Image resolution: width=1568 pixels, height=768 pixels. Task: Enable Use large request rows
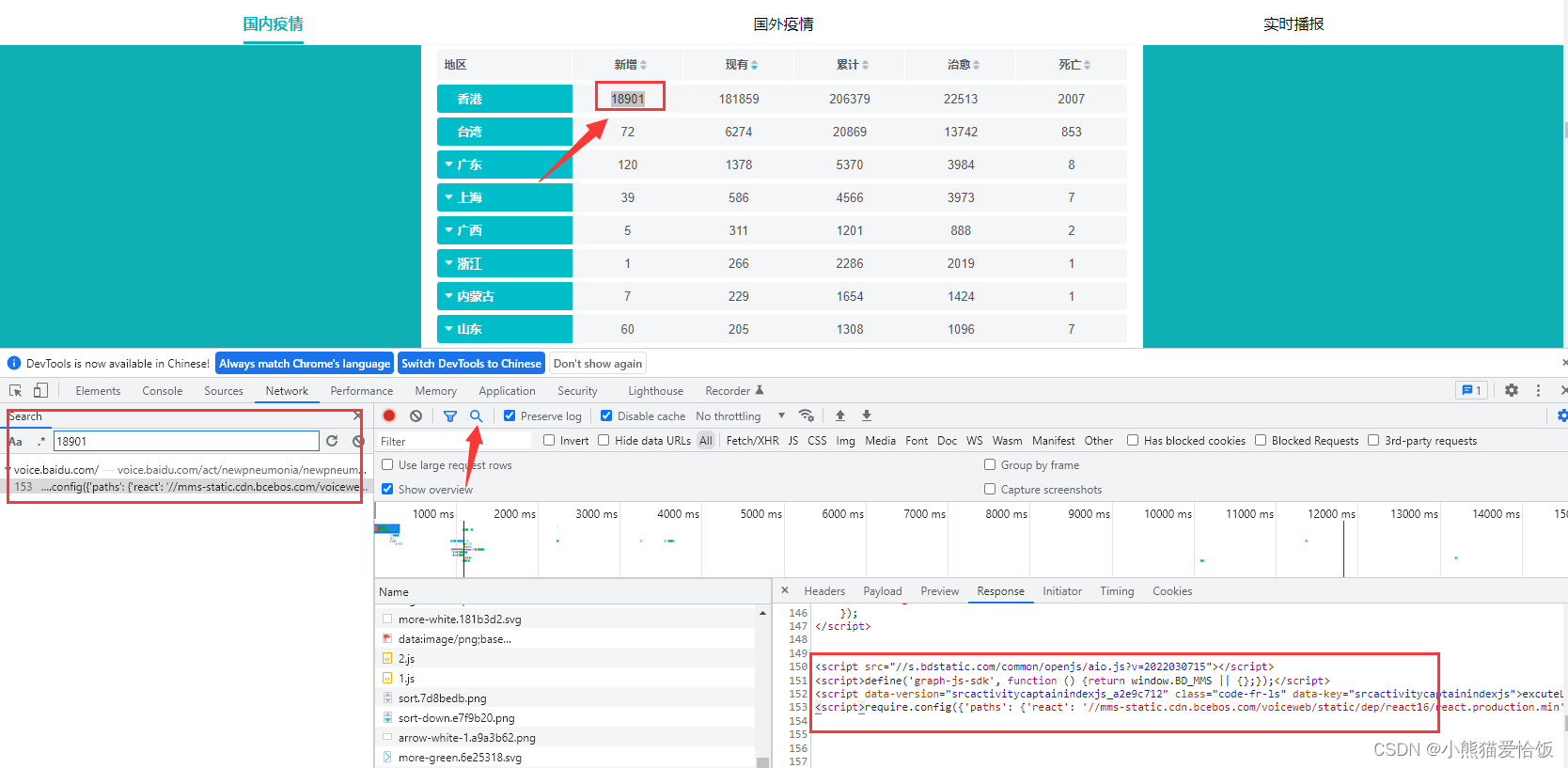[x=387, y=464]
